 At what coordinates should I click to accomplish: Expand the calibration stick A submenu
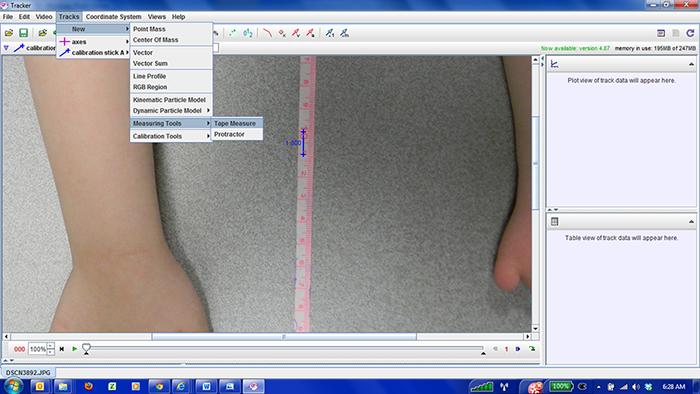click(x=93, y=53)
